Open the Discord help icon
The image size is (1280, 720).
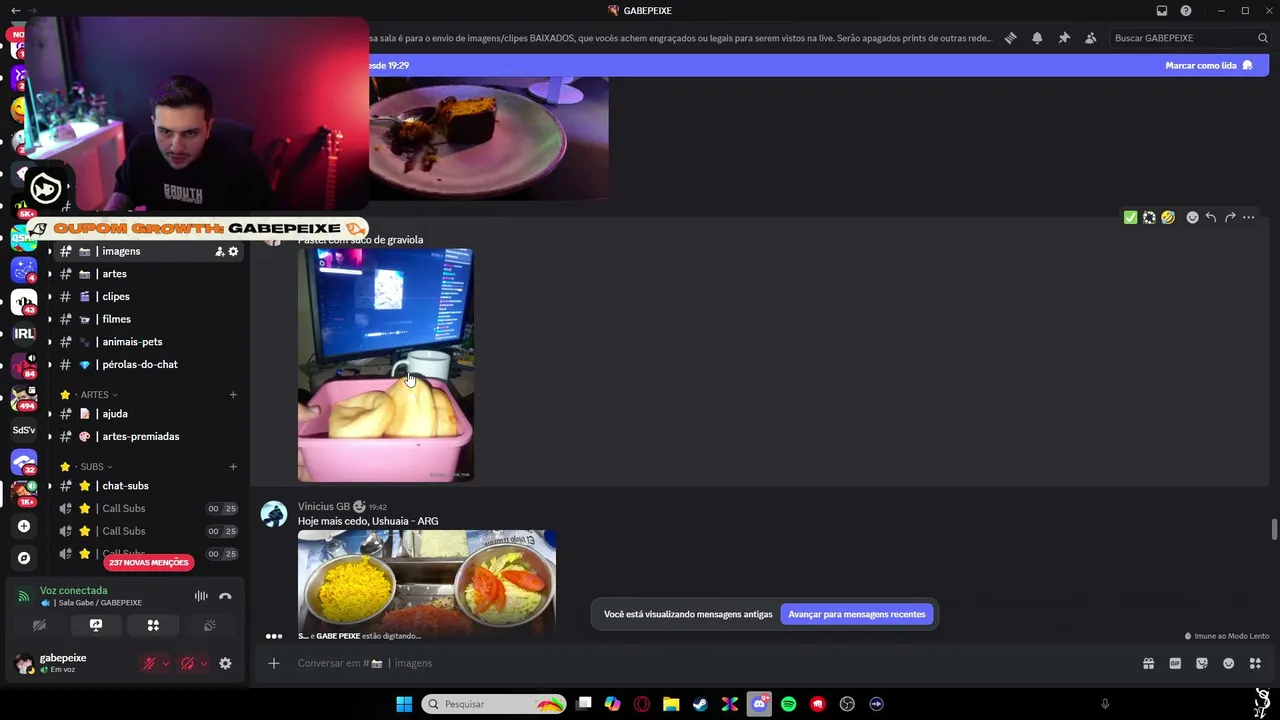1186,11
